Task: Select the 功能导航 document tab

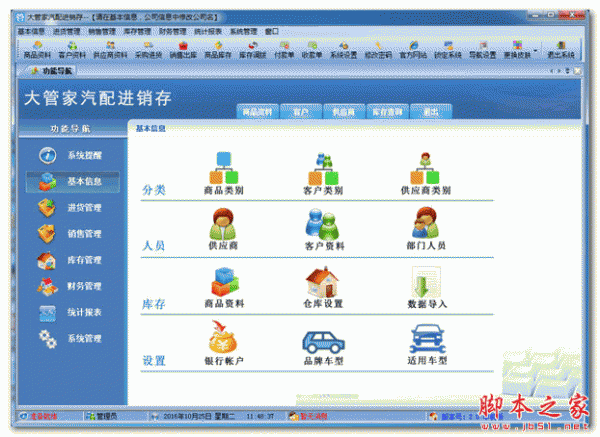Action: coord(52,71)
